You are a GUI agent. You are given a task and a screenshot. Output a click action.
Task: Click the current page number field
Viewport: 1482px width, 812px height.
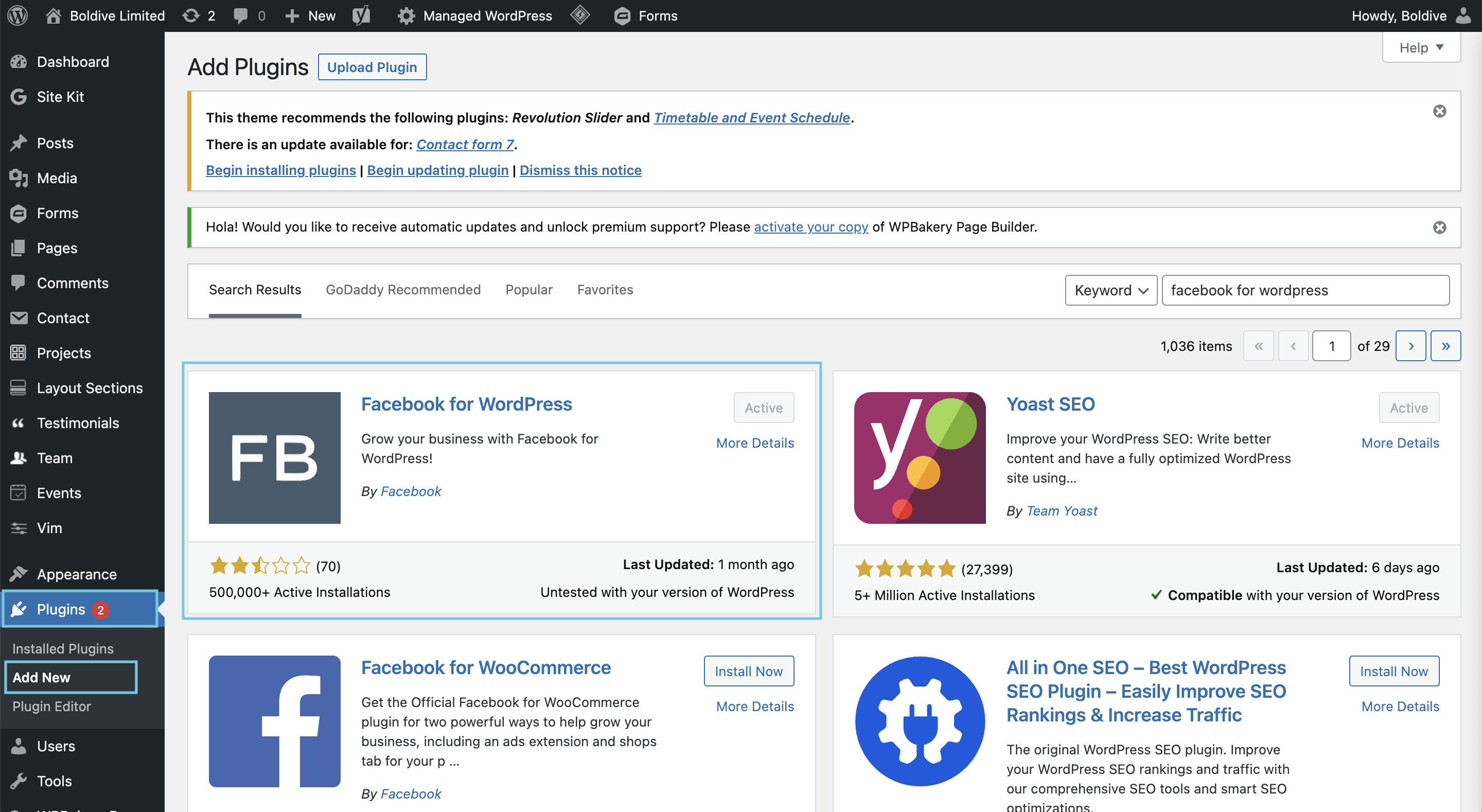coord(1331,346)
